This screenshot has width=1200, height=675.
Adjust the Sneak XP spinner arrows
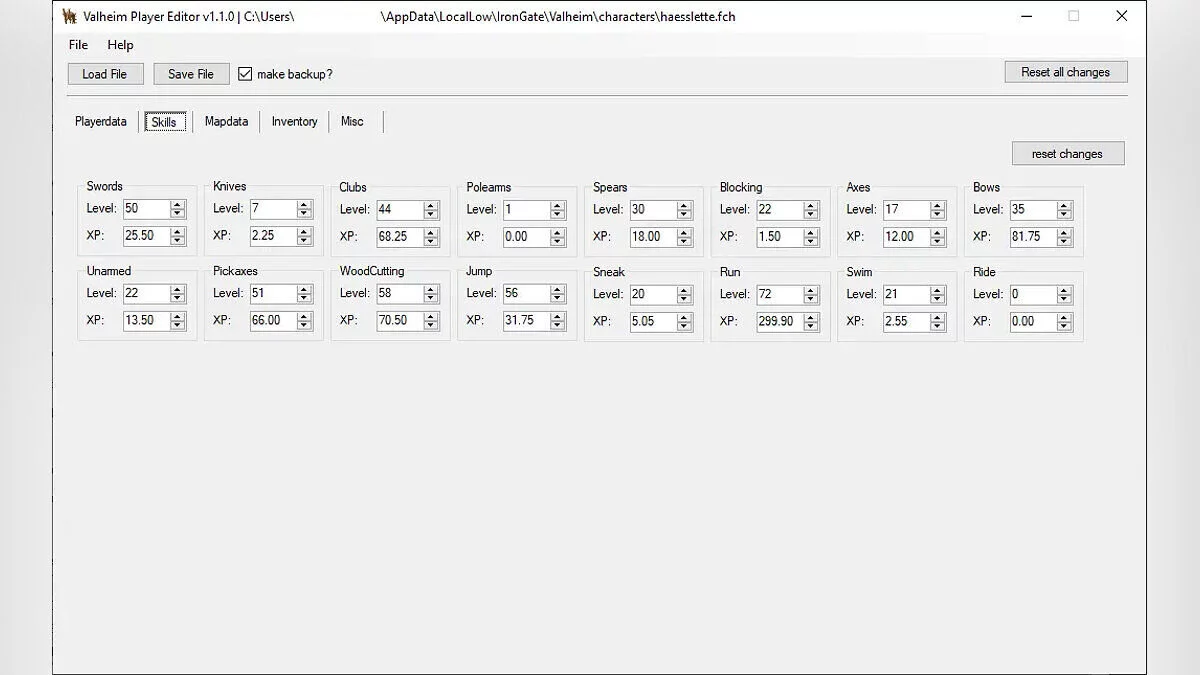tap(684, 322)
